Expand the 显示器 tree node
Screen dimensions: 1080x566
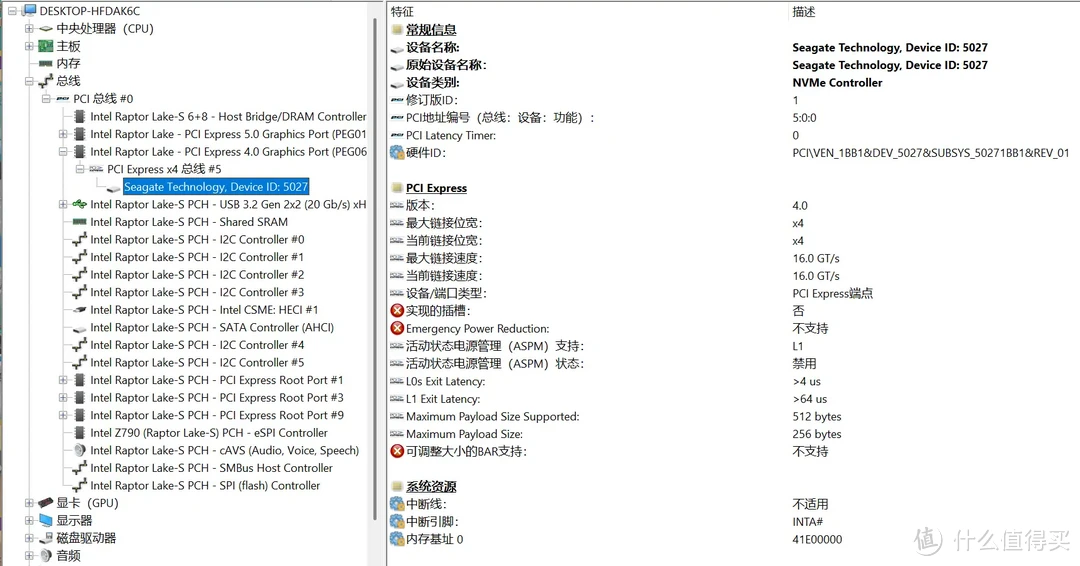point(29,521)
